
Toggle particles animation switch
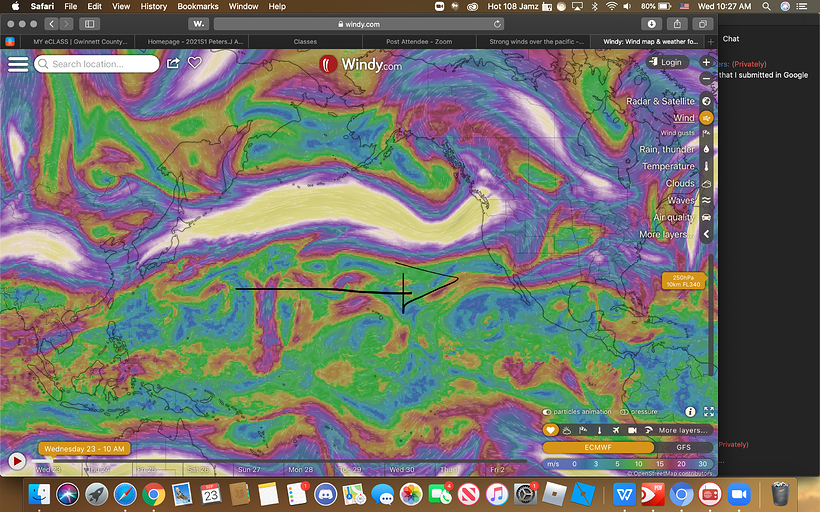(x=546, y=412)
